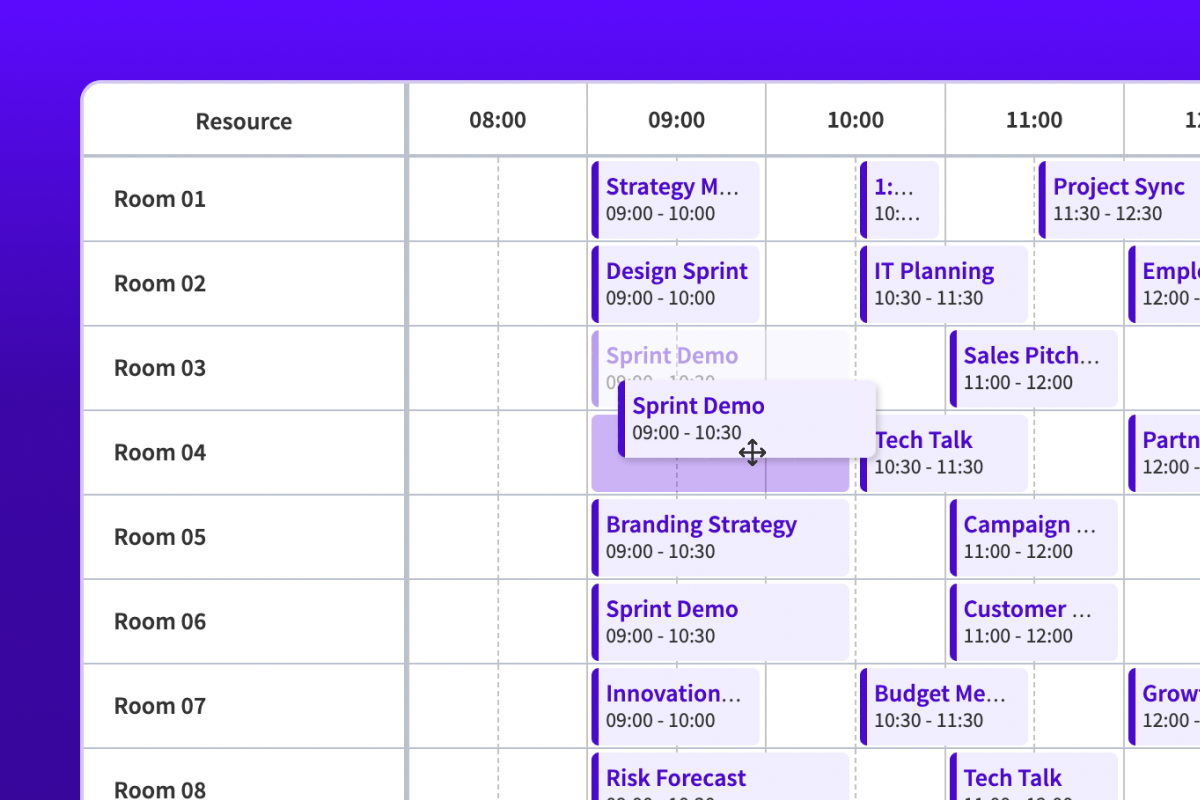Select the 08:00 time column header
The width and height of the screenshot is (1200, 800).
tap(497, 121)
